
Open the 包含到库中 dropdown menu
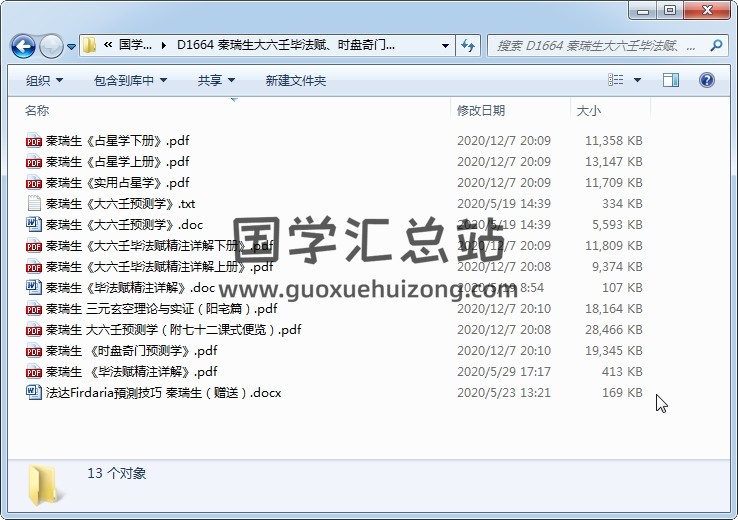pyautogui.click(x=130, y=80)
